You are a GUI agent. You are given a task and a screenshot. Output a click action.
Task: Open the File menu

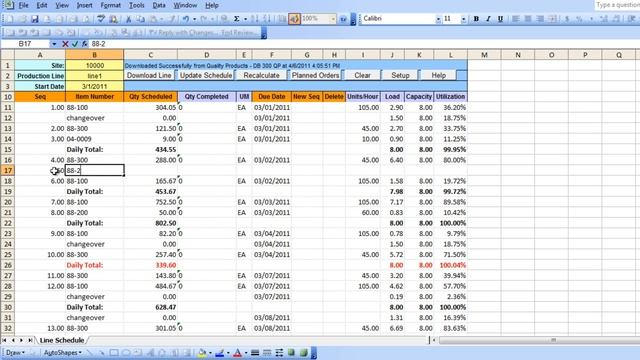[x=23, y=5]
